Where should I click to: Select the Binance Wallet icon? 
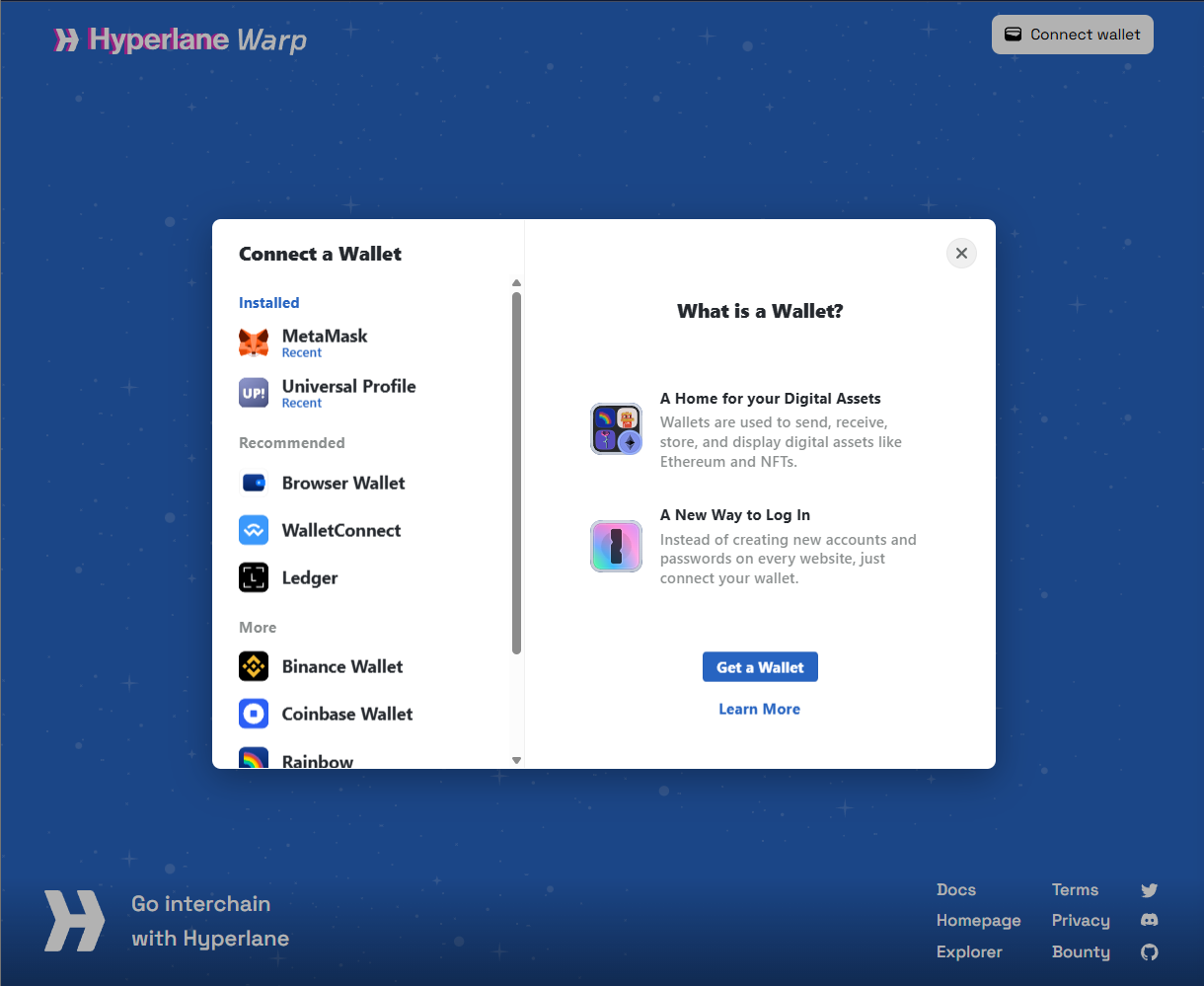pyautogui.click(x=254, y=666)
